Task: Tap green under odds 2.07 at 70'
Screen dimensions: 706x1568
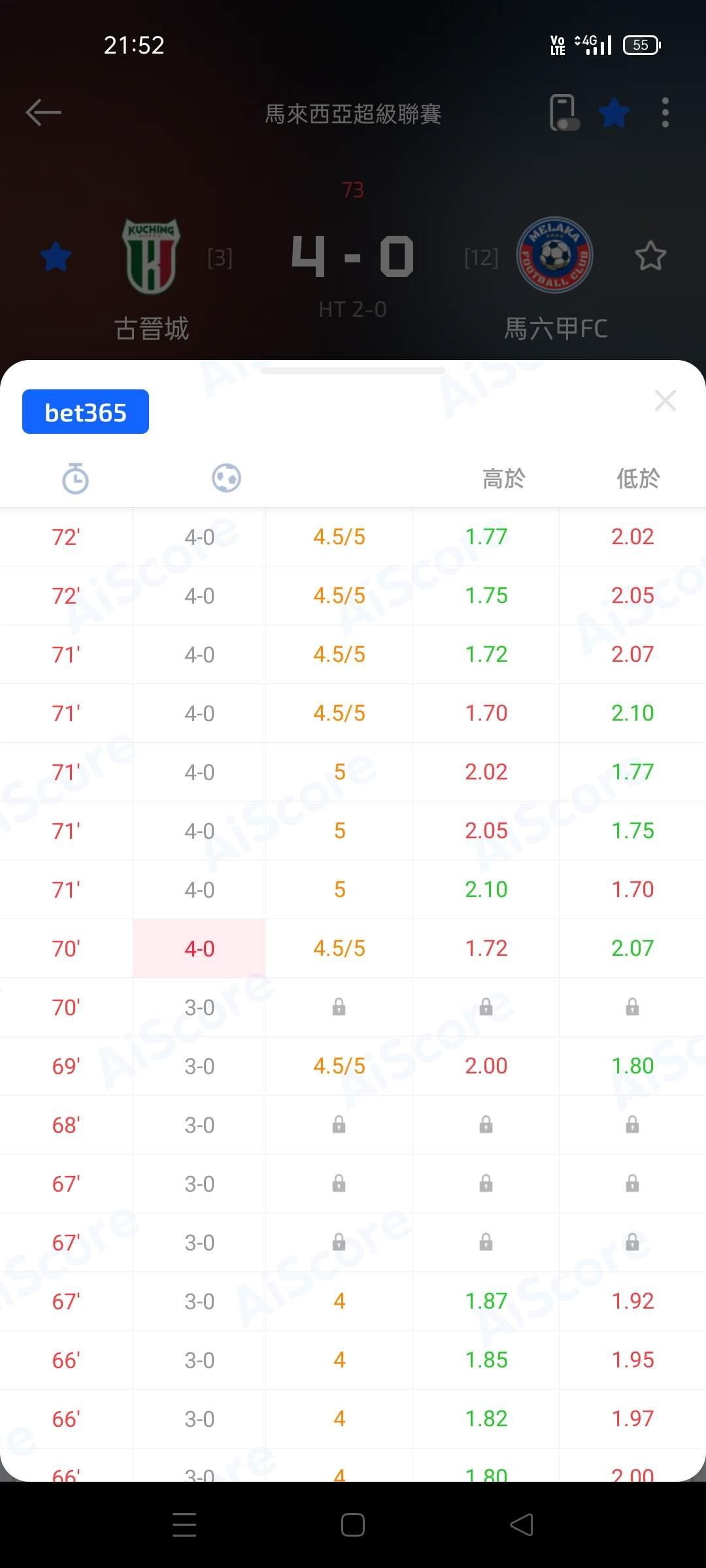Action: (633, 948)
